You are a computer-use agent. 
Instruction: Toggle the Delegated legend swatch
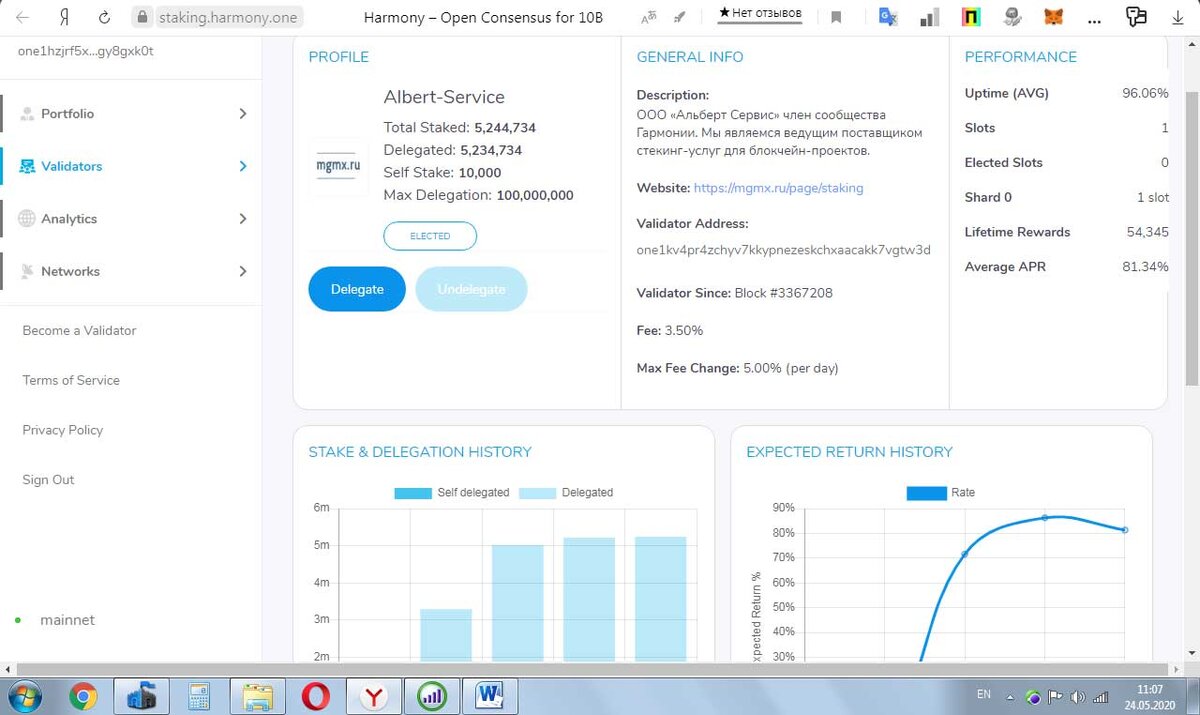pyautogui.click(x=536, y=493)
